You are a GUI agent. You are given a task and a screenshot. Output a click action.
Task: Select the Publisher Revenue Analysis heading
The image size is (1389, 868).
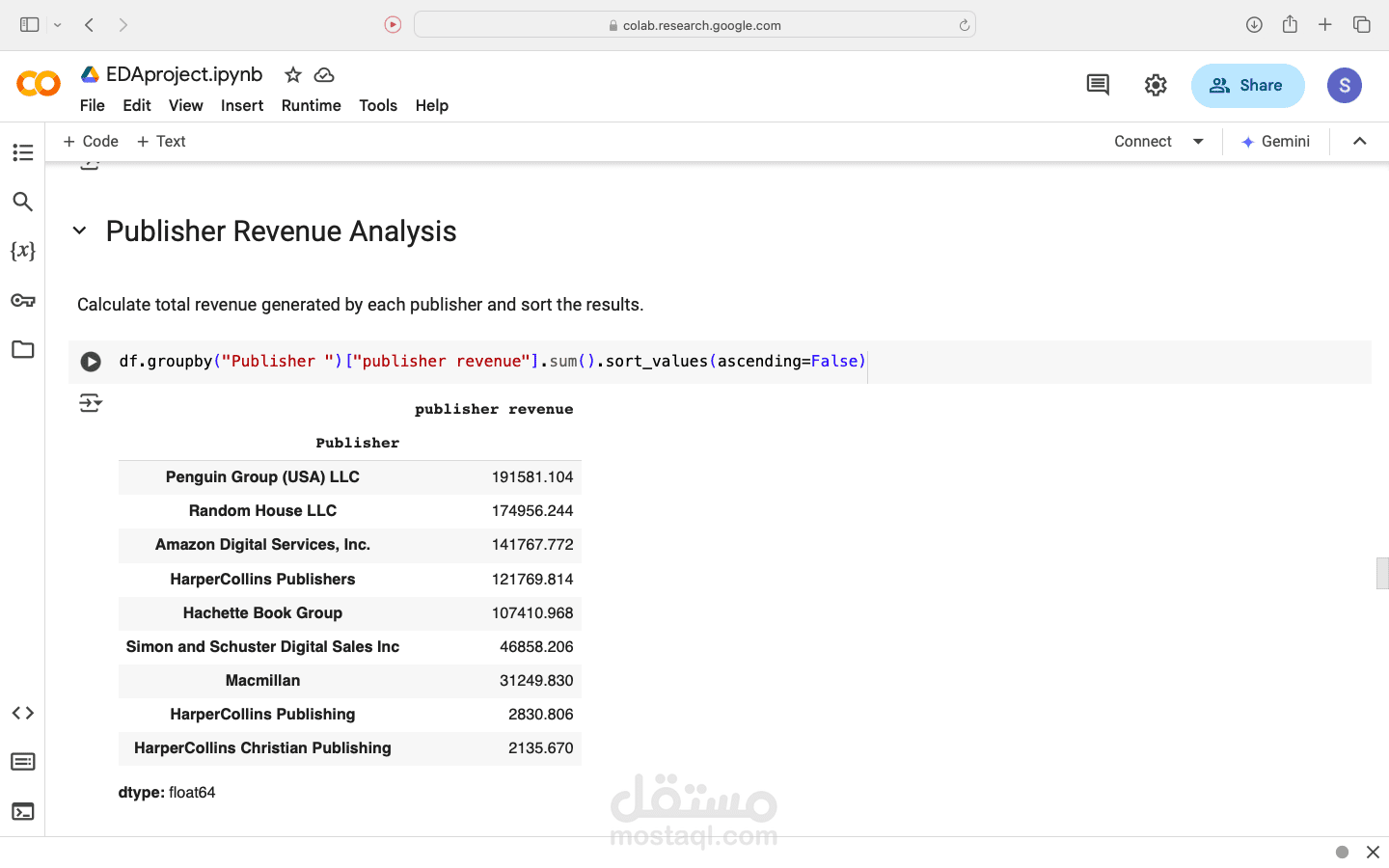(x=282, y=231)
